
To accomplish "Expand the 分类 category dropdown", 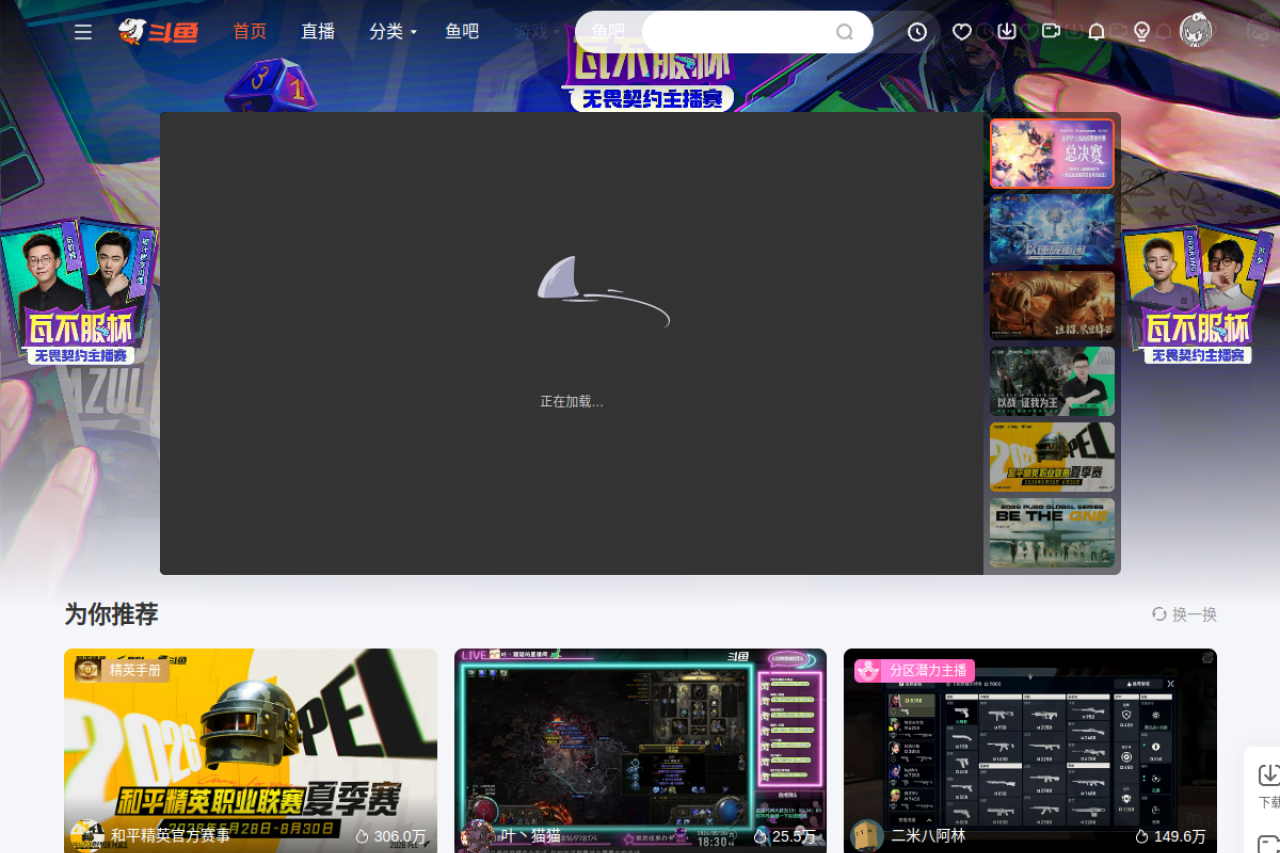I will (x=393, y=32).
